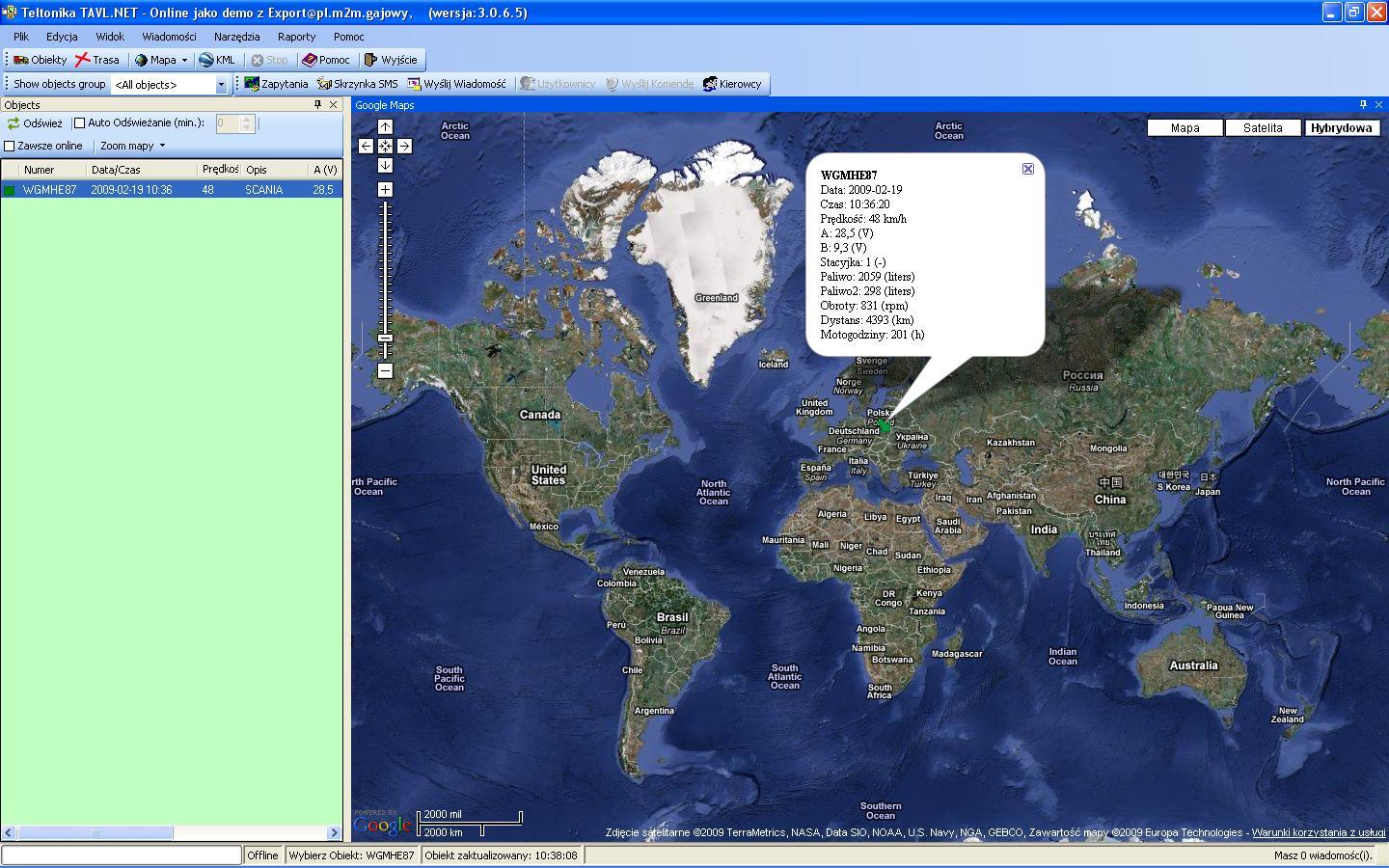Screen dimensions: 1389x868
Task: Open the Narzędzia menu
Action: click(236, 37)
